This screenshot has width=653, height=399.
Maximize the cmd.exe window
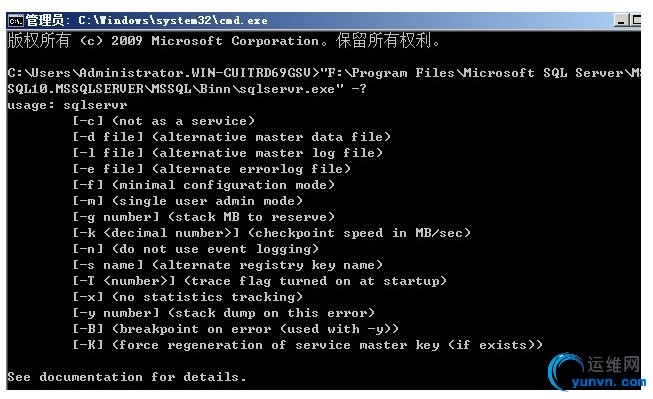pyautogui.click(x=636, y=20)
